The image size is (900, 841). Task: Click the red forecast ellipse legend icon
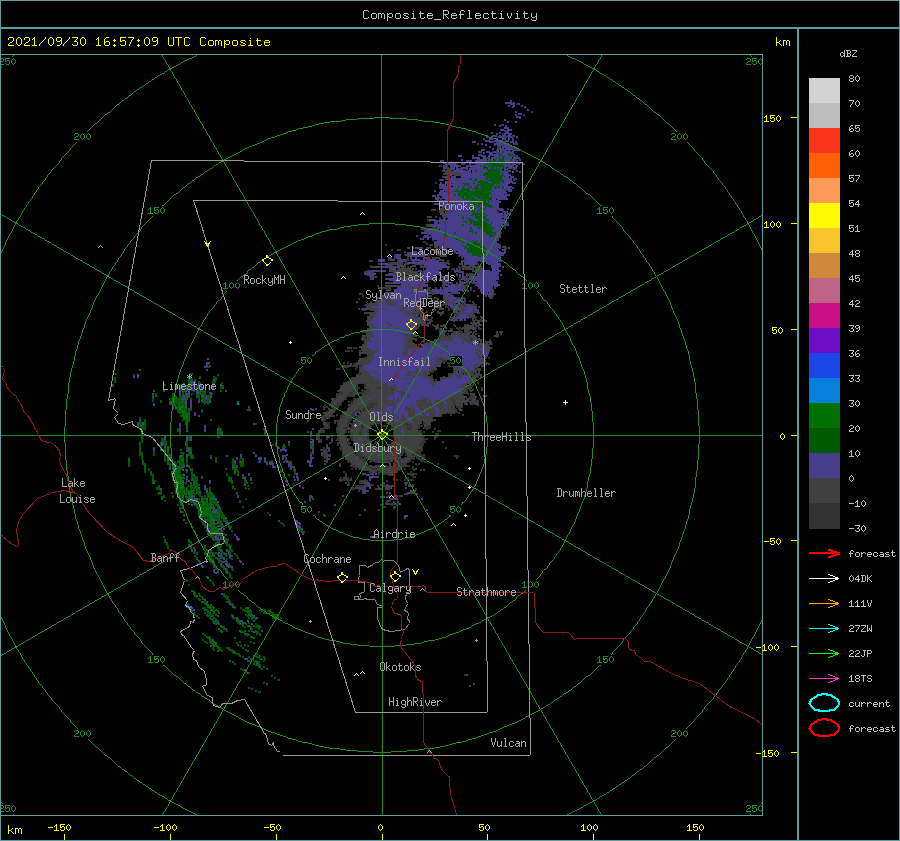824,728
